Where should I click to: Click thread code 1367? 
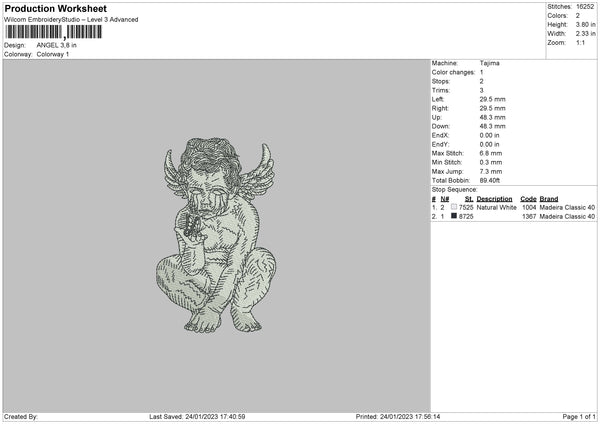[x=529, y=217]
